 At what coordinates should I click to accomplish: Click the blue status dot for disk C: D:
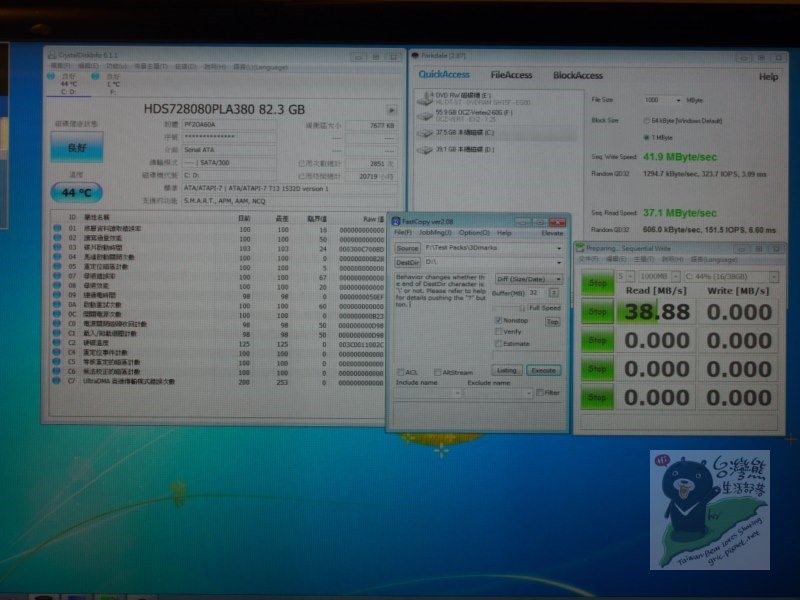click(x=51, y=77)
